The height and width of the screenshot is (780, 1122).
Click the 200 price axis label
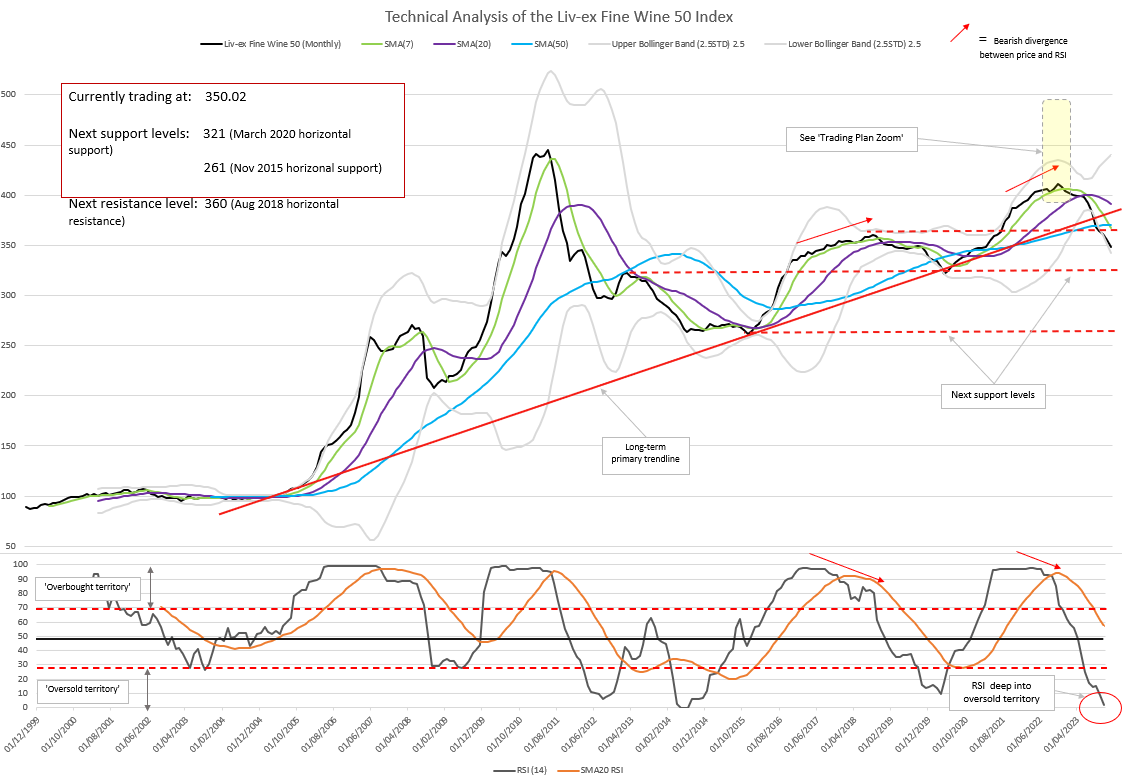[x=9, y=396]
